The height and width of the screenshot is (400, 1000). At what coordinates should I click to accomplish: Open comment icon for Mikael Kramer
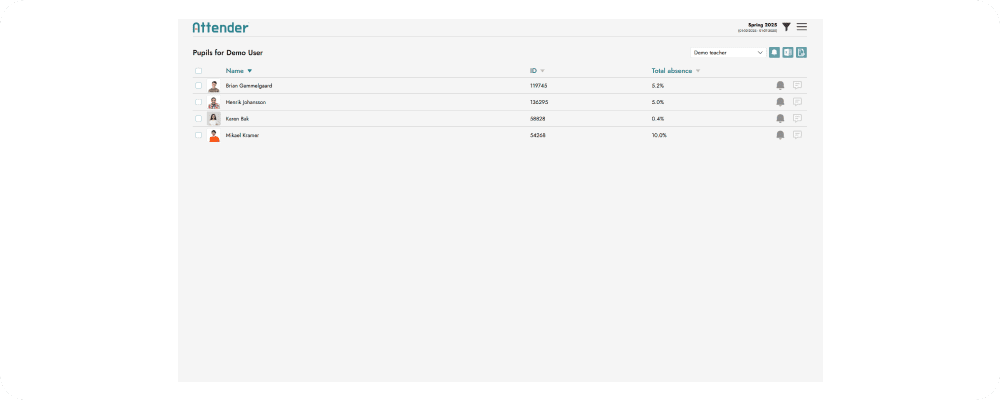click(x=797, y=135)
